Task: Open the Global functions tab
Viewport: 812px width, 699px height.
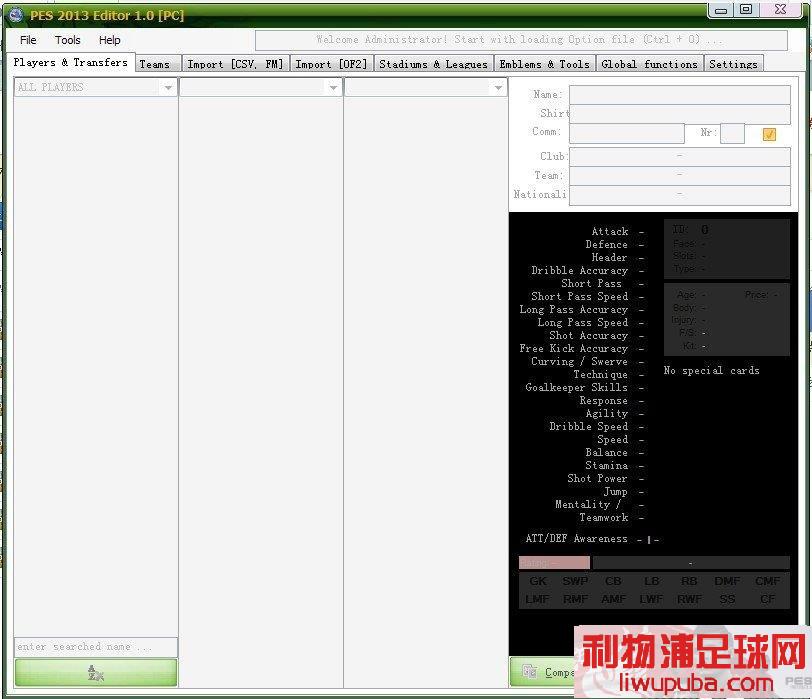Action: click(650, 64)
